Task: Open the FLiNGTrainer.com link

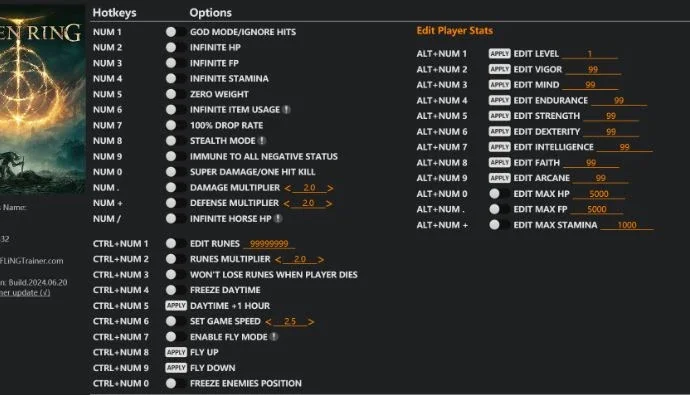Action: tap(32, 261)
